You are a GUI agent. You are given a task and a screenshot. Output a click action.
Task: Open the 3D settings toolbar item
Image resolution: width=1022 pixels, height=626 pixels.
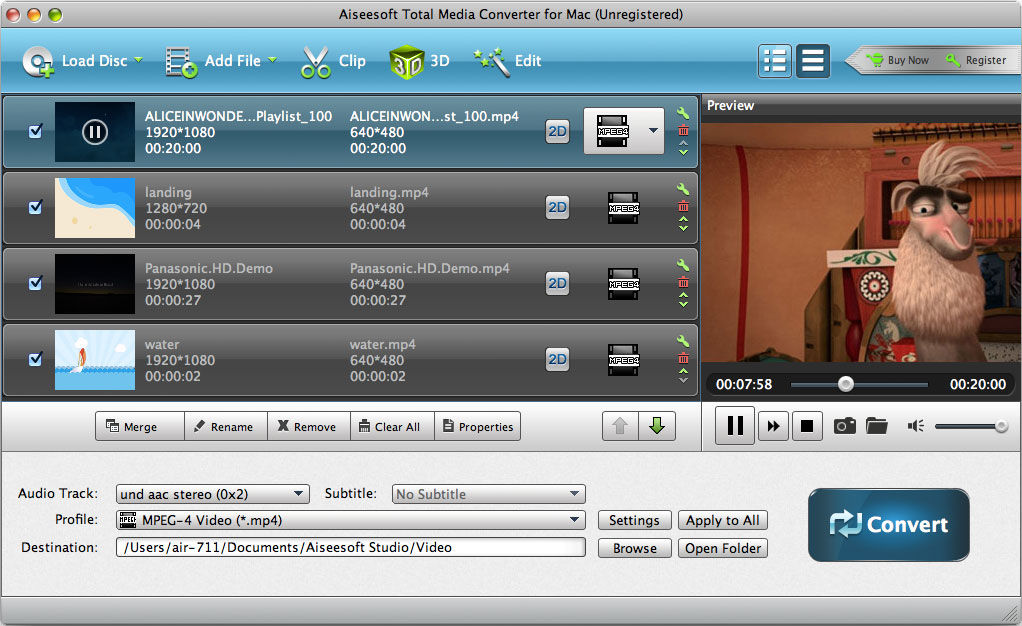click(419, 61)
